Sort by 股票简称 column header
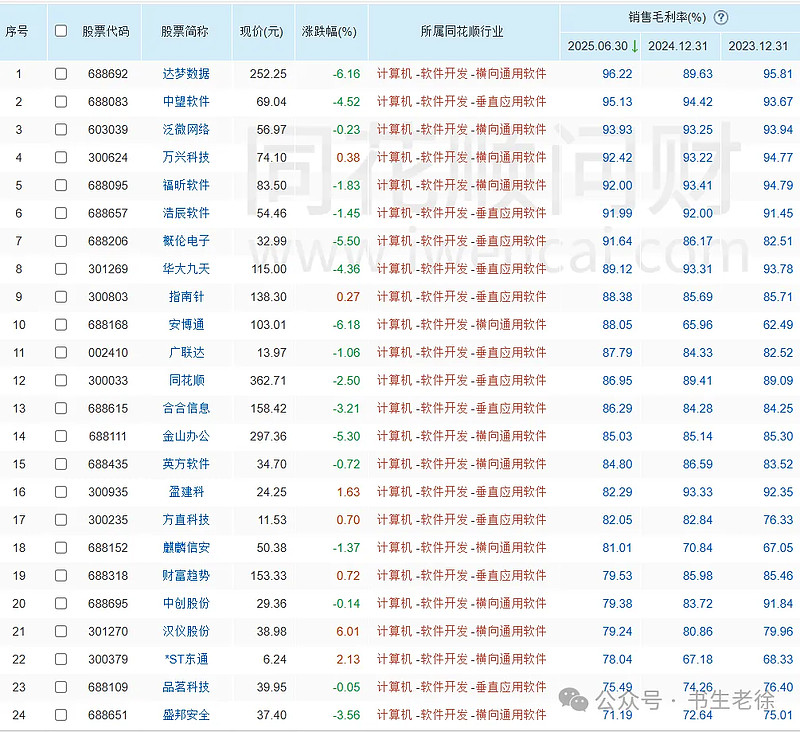Screen dimensions: 800x732 click(x=185, y=32)
